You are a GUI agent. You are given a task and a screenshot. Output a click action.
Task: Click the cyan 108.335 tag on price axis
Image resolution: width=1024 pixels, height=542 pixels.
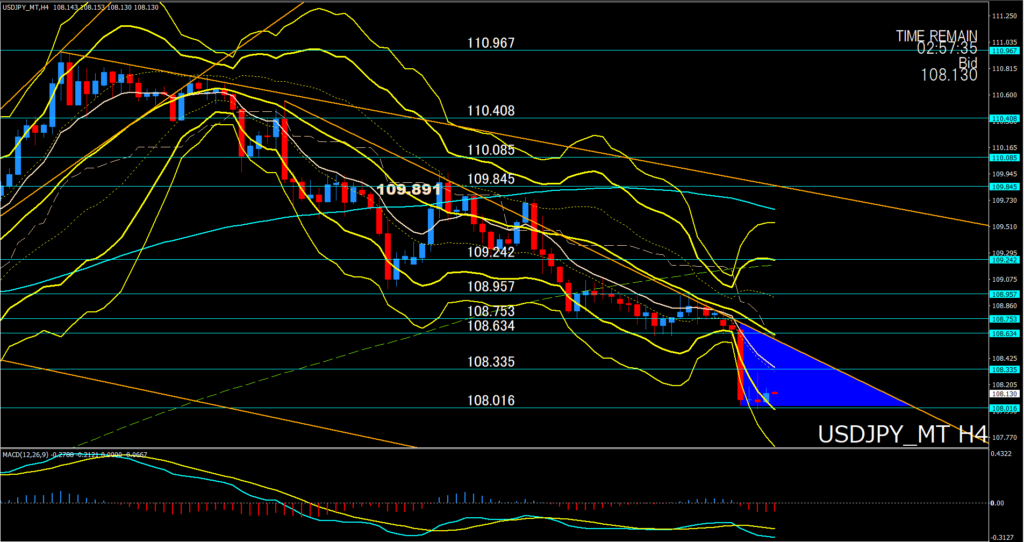1004,369
